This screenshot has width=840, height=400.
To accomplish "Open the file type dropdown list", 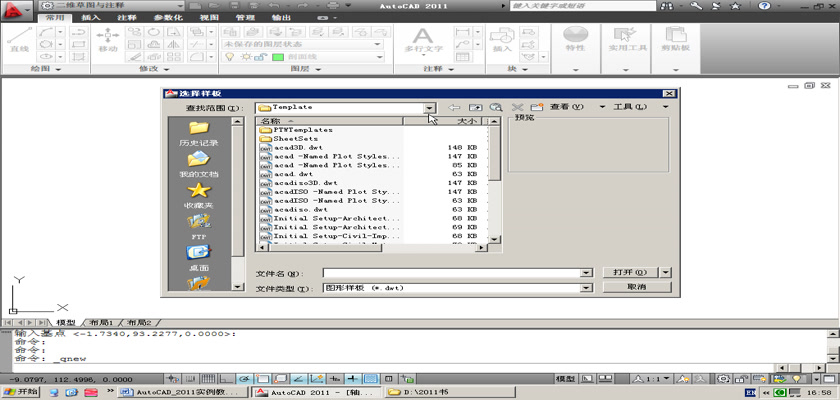I will pyautogui.click(x=586, y=287).
